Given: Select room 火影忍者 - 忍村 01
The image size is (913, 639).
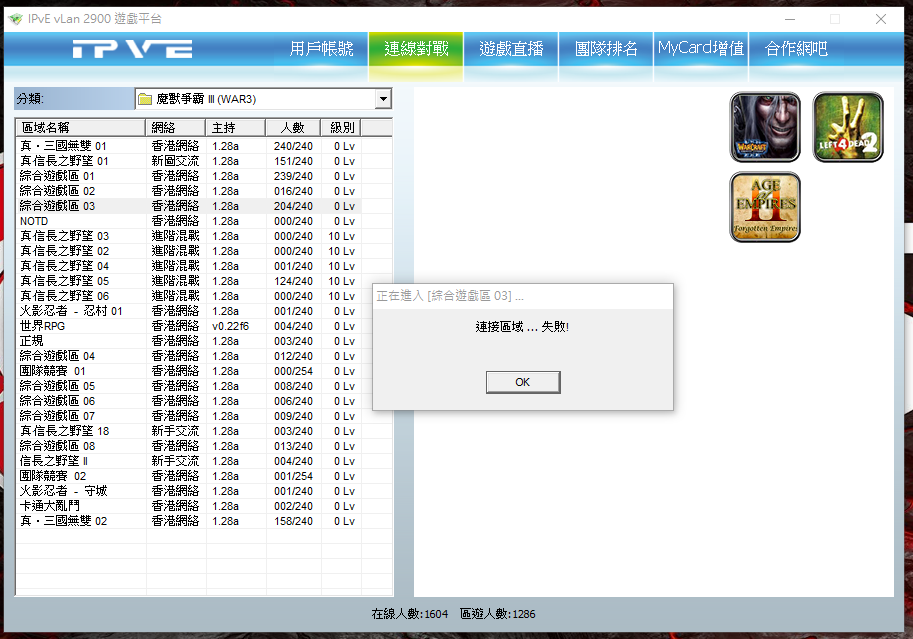Looking at the screenshot, I should click(x=189, y=311).
